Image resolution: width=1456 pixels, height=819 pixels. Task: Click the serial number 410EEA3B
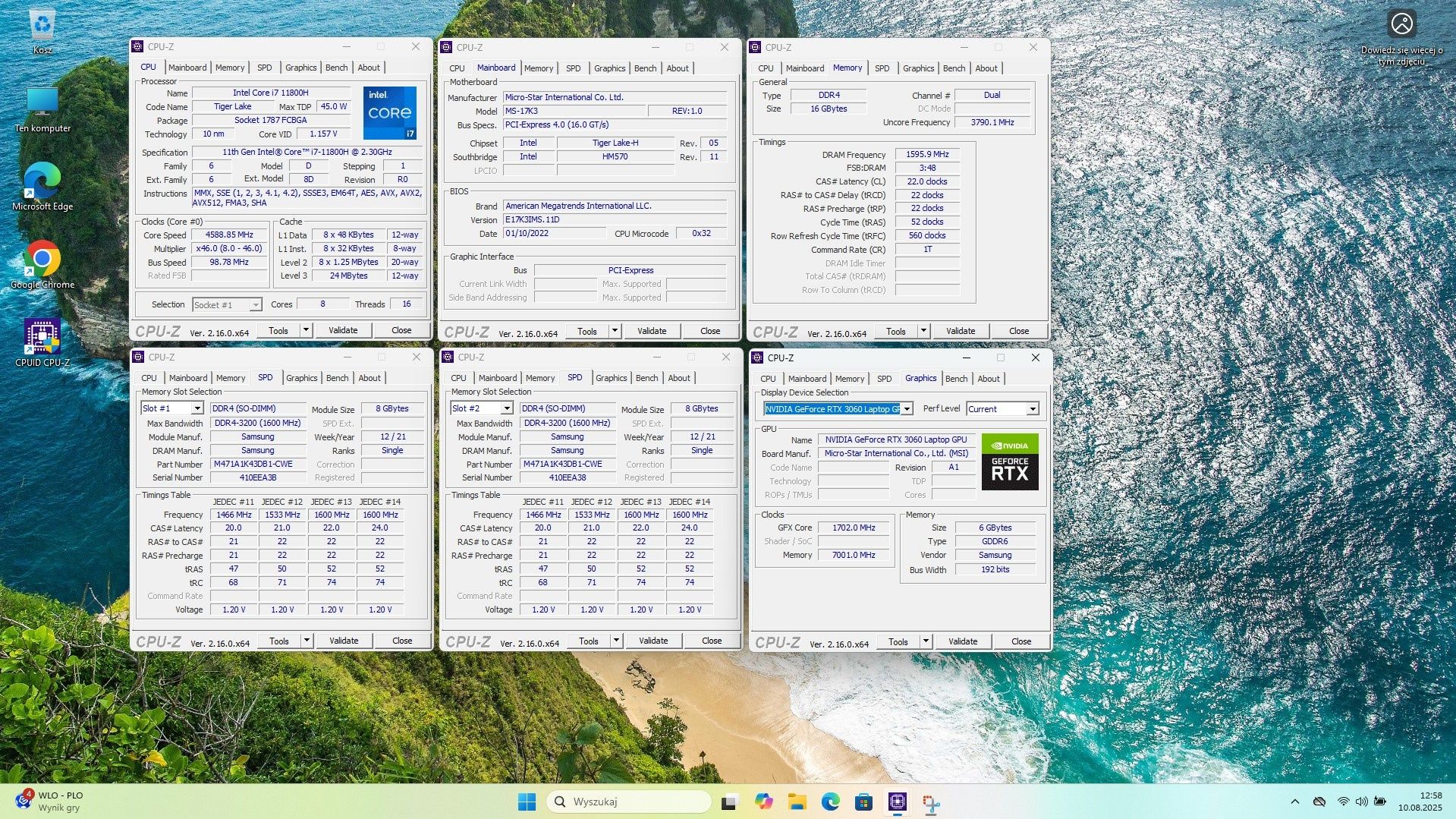coord(258,477)
